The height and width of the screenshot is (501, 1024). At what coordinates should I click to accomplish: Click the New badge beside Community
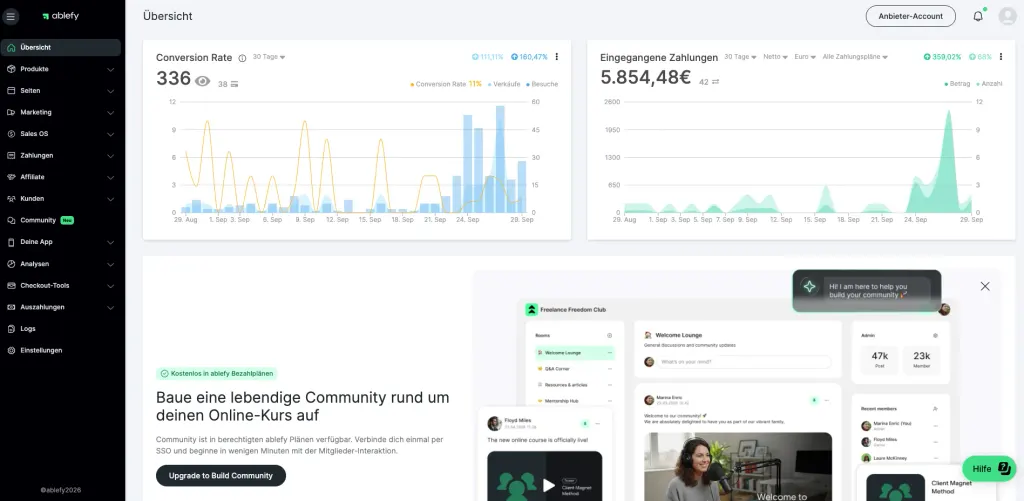click(x=67, y=220)
